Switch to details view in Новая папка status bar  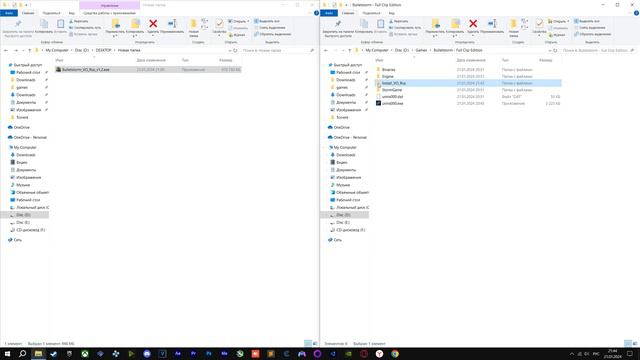pyautogui.click(x=308, y=344)
